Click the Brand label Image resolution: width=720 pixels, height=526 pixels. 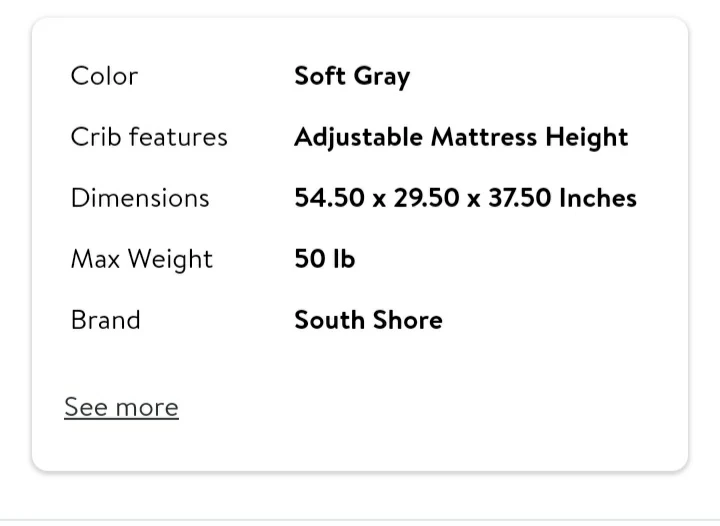coord(105,320)
